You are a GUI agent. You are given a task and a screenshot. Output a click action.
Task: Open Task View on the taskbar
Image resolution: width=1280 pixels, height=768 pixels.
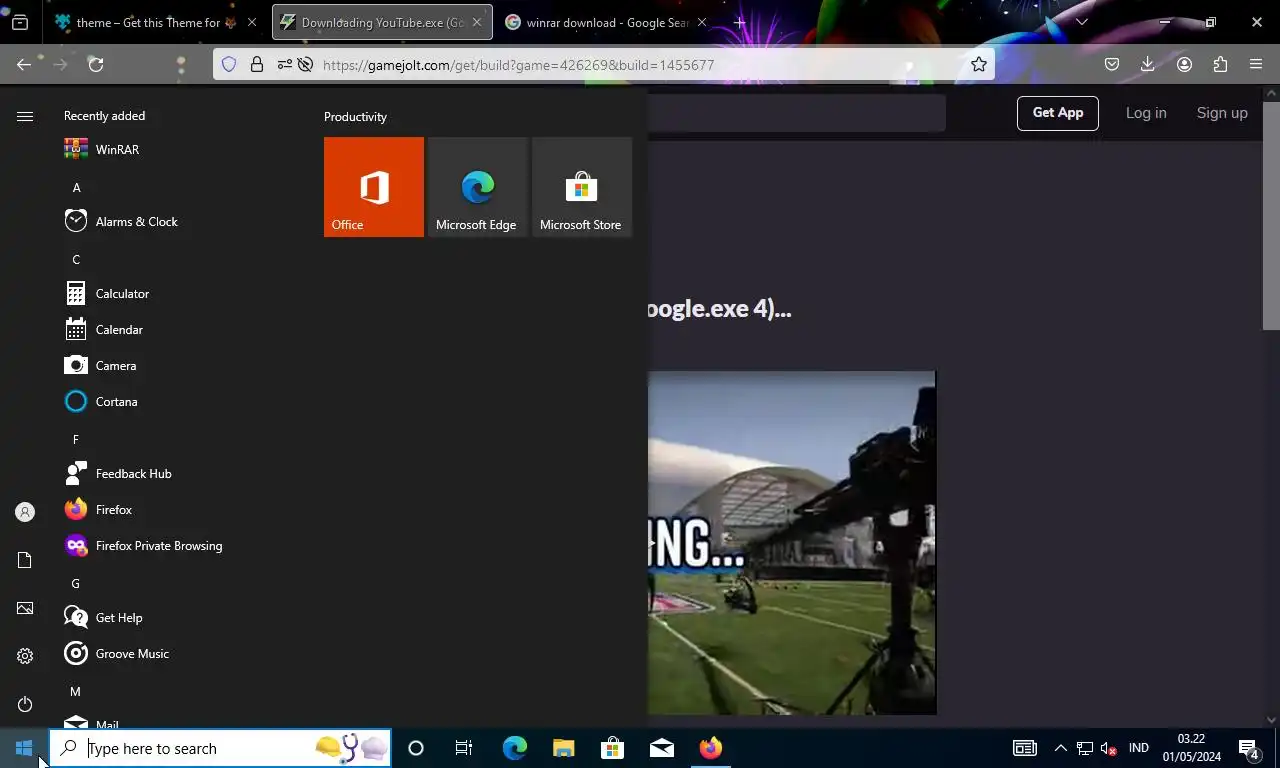[464, 748]
